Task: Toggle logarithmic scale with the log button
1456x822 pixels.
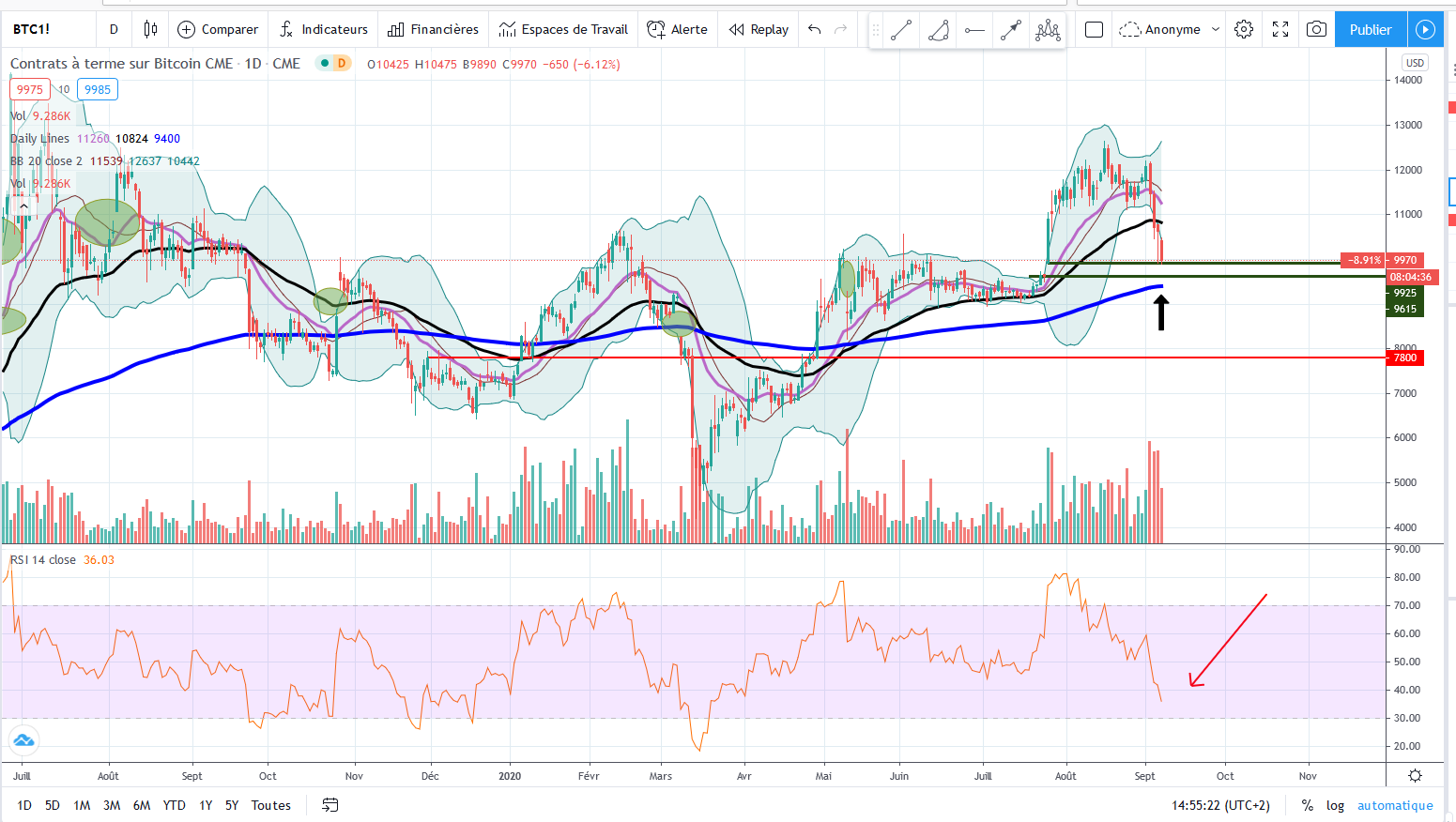Action: click(x=1335, y=805)
